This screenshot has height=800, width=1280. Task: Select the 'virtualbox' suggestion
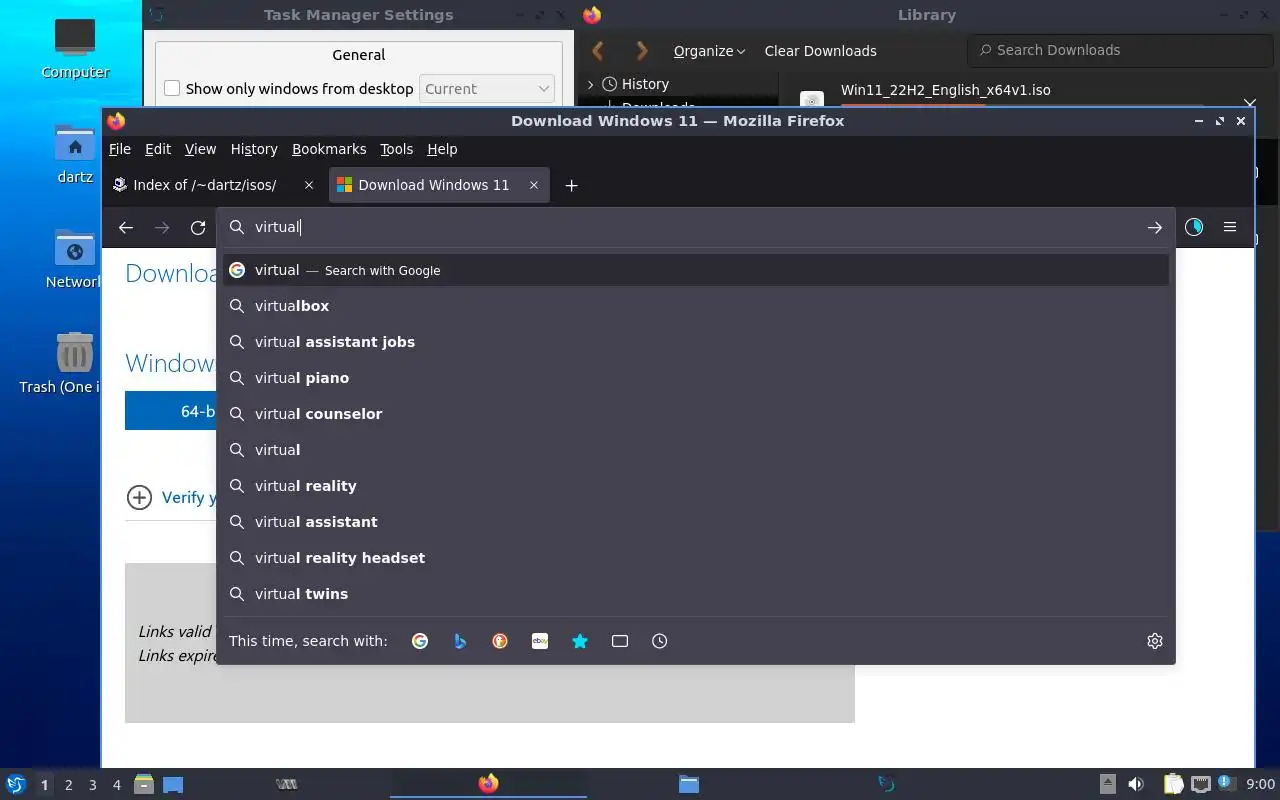pos(695,306)
